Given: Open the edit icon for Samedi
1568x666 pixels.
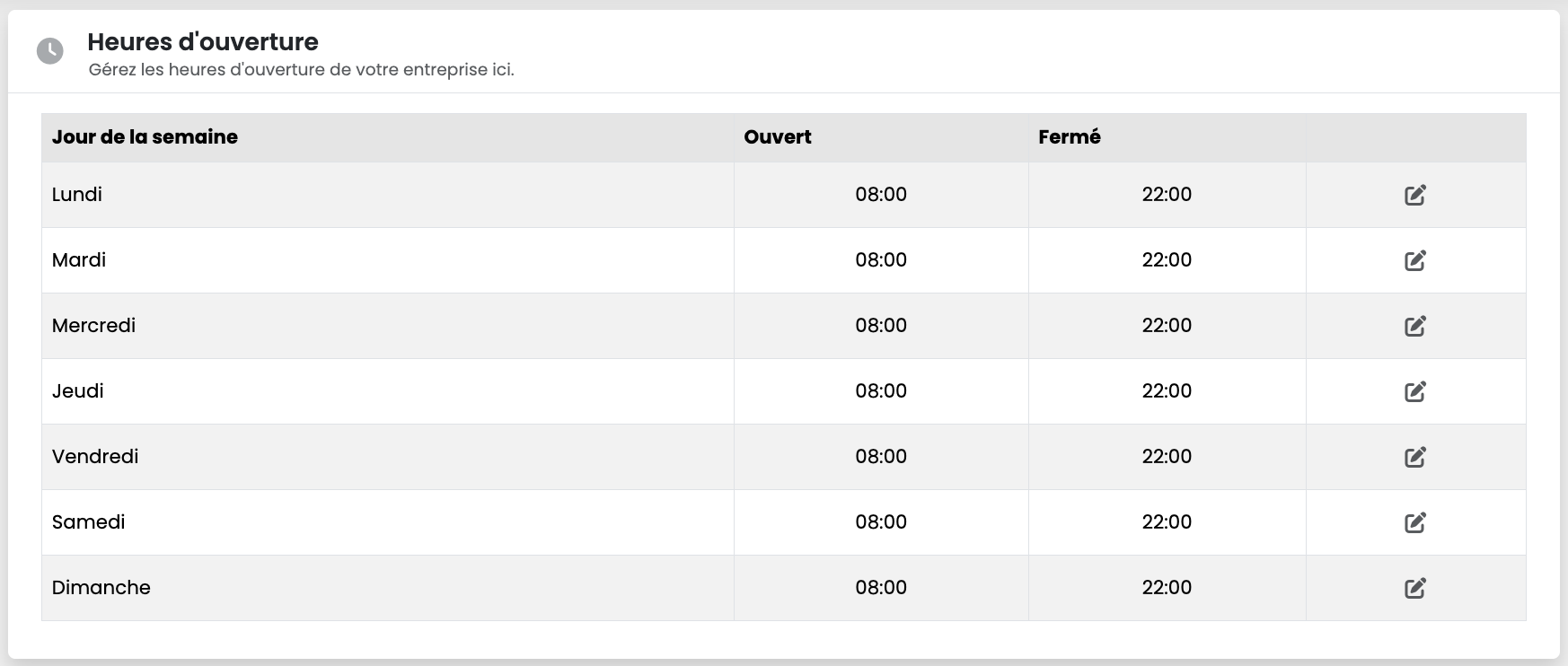Looking at the screenshot, I should (1415, 522).
